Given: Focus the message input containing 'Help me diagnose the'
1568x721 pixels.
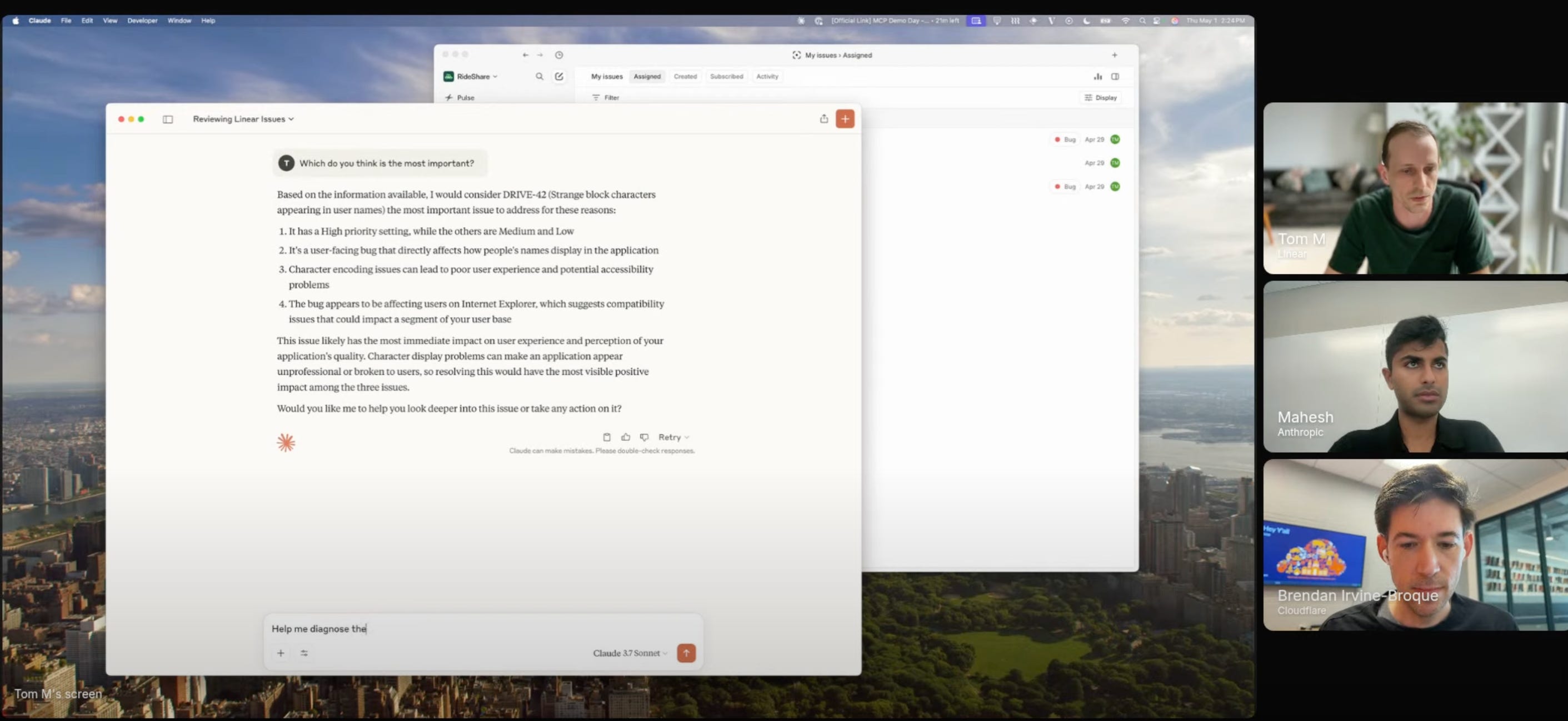Looking at the screenshot, I should 483,629.
